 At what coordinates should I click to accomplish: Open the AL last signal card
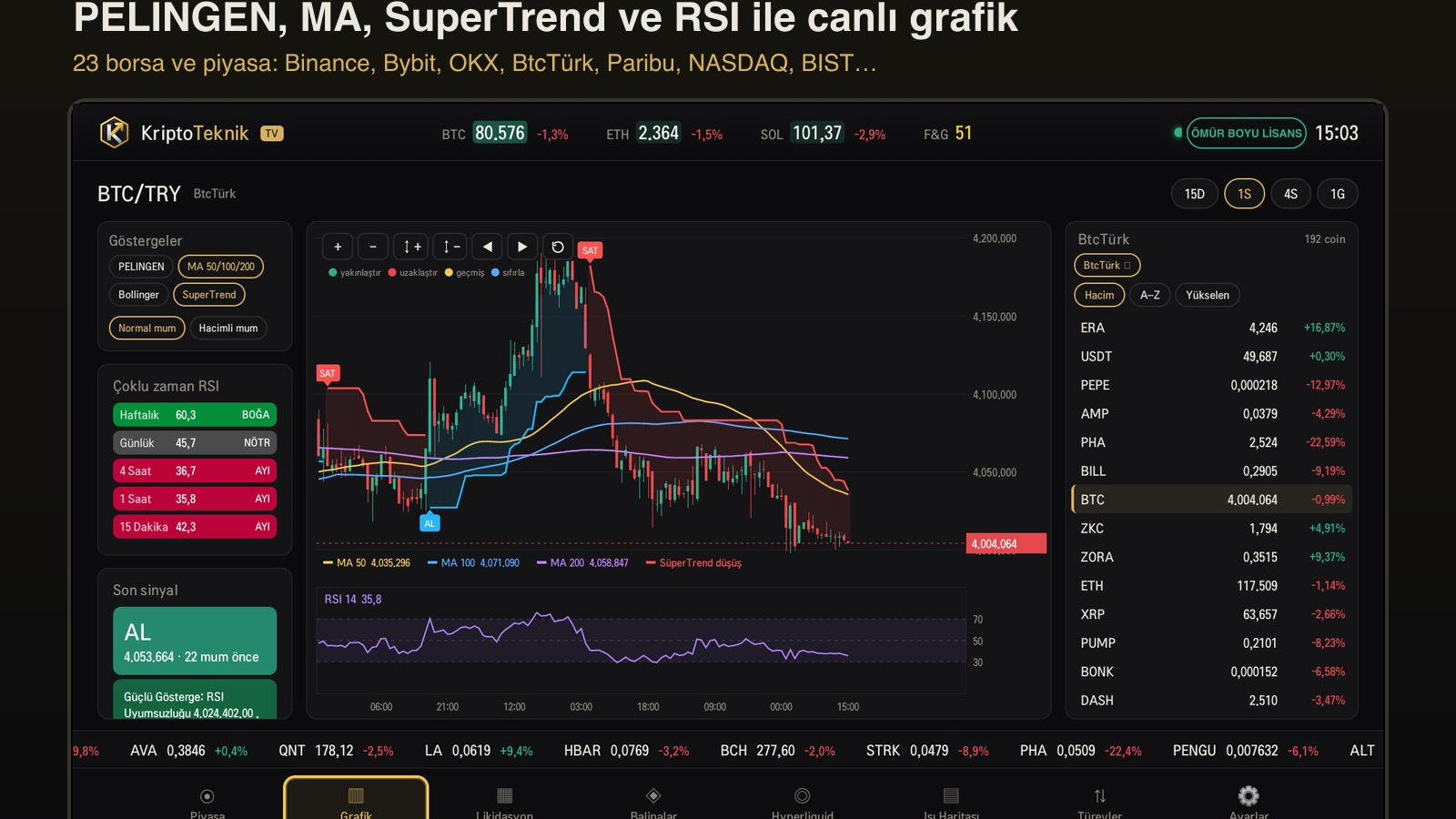click(195, 641)
